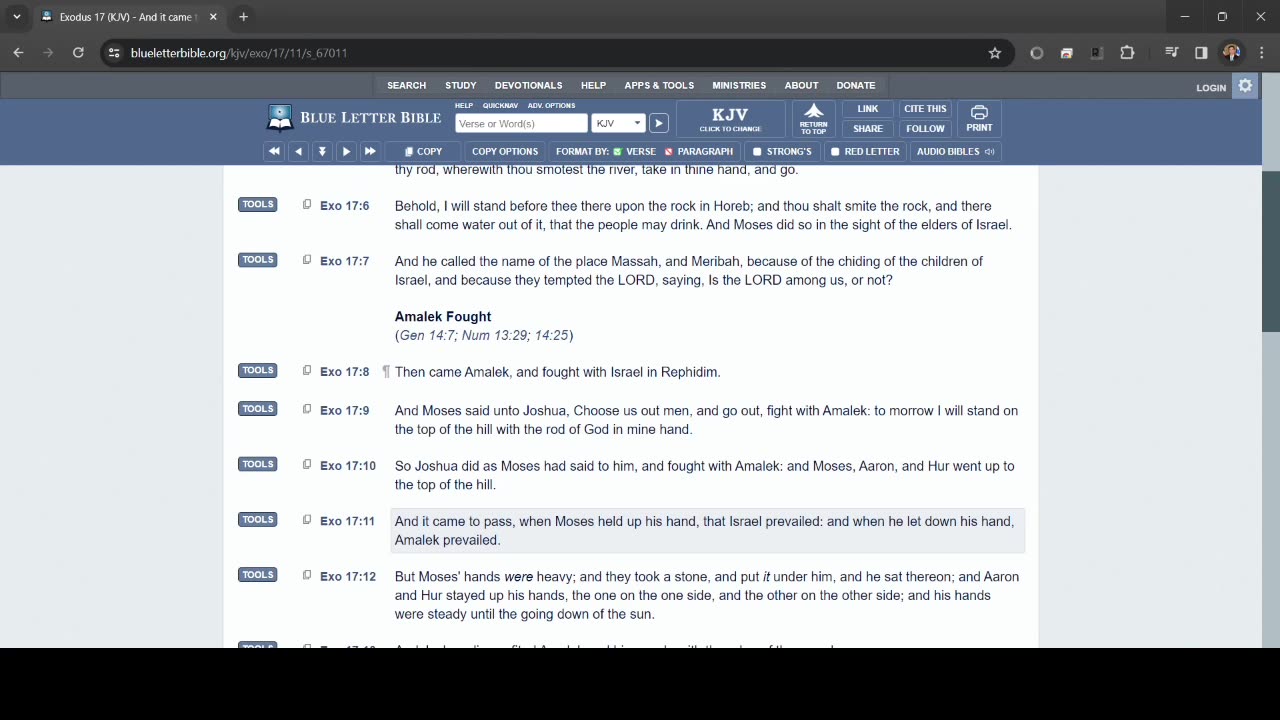Open Chrome extensions puzzle icon
Screen dimensions: 1280x720
pos(1127,53)
